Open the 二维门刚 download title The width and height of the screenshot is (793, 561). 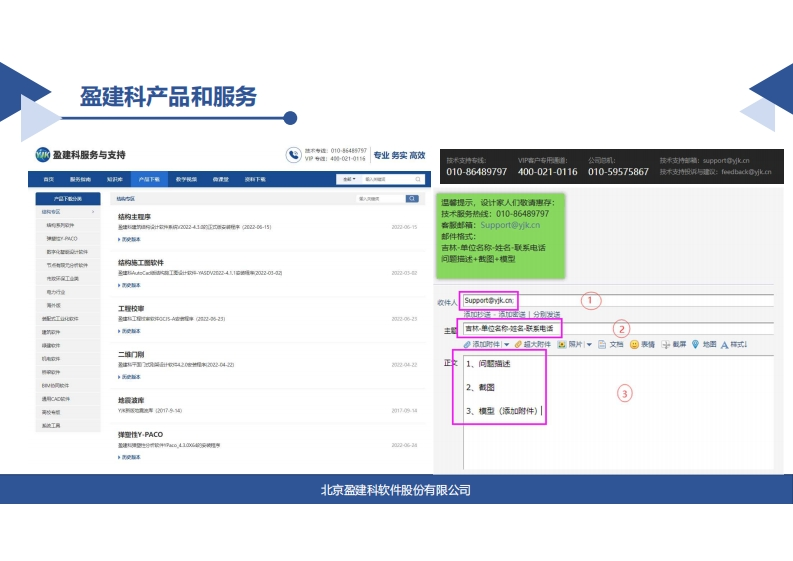[131, 354]
